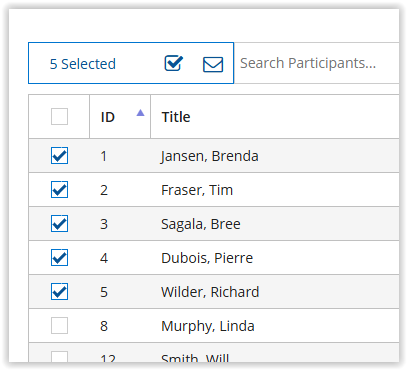Open the Fraser, Tim participant entry
Screen dimensions: 407x370
pyautogui.click(x=197, y=190)
